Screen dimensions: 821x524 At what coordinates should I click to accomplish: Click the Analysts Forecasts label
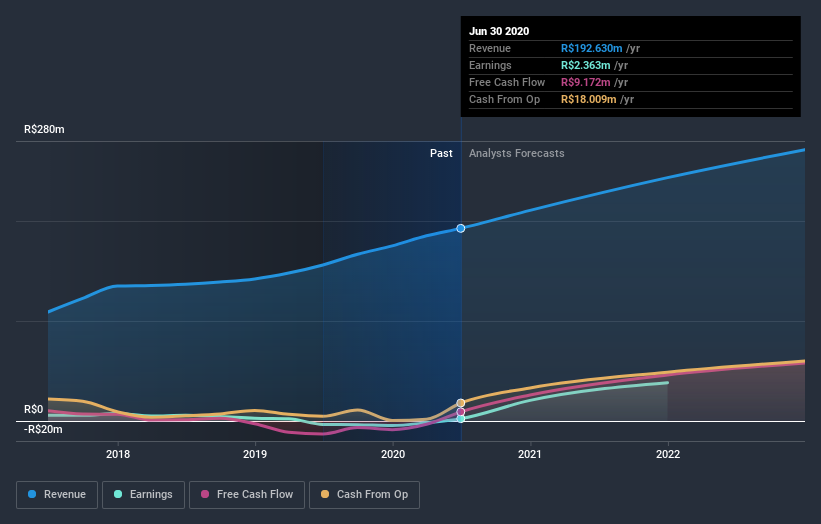click(517, 153)
